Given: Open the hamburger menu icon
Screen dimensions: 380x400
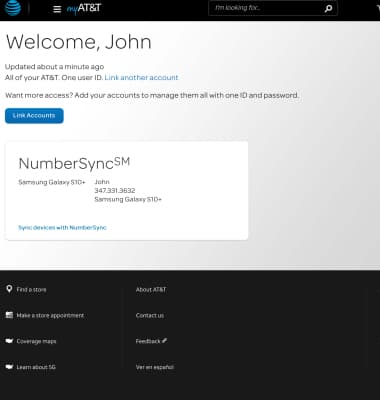Looking at the screenshot, I should [57, 9].
